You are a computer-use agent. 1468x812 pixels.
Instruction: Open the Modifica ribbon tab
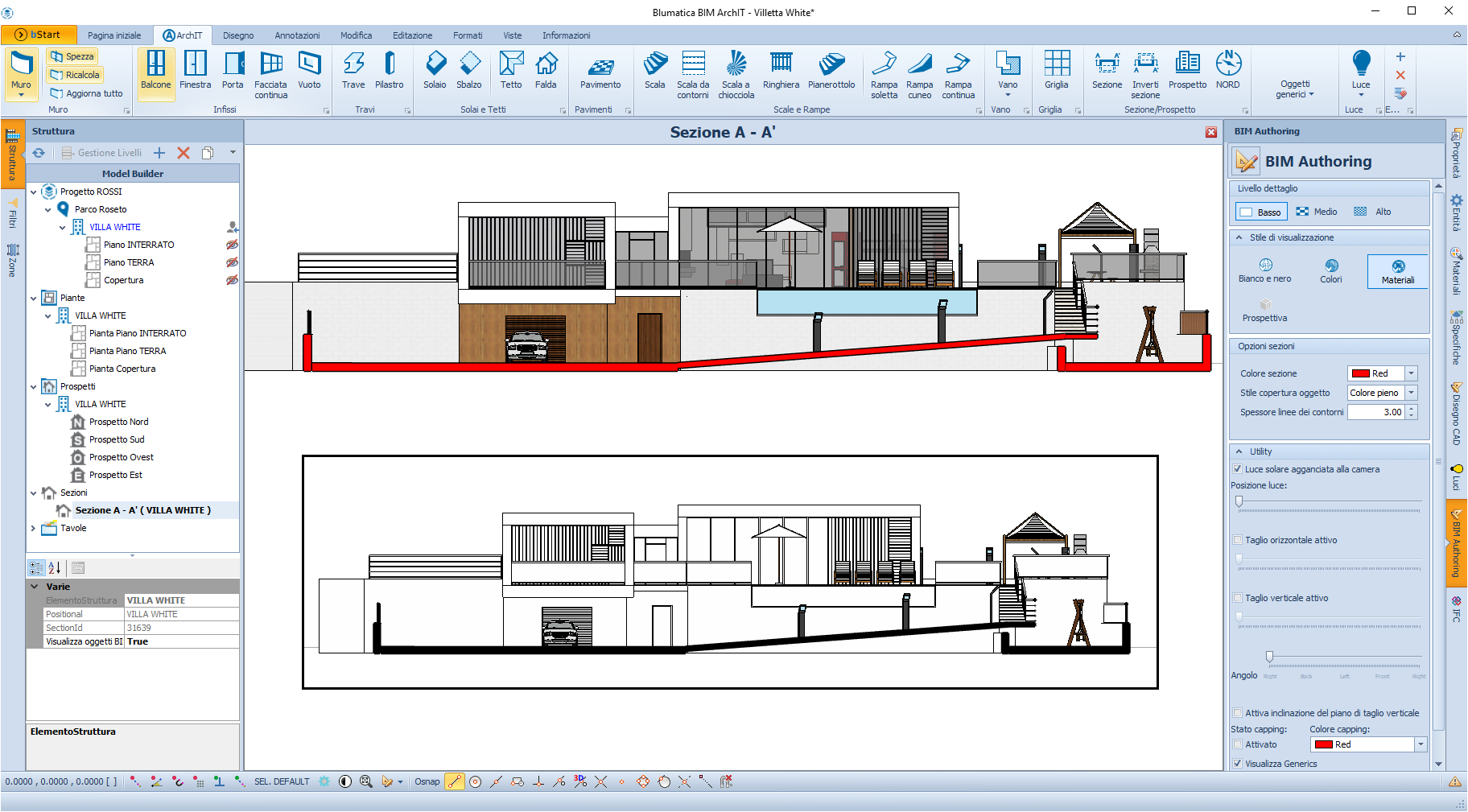click(x=356, y=35)
